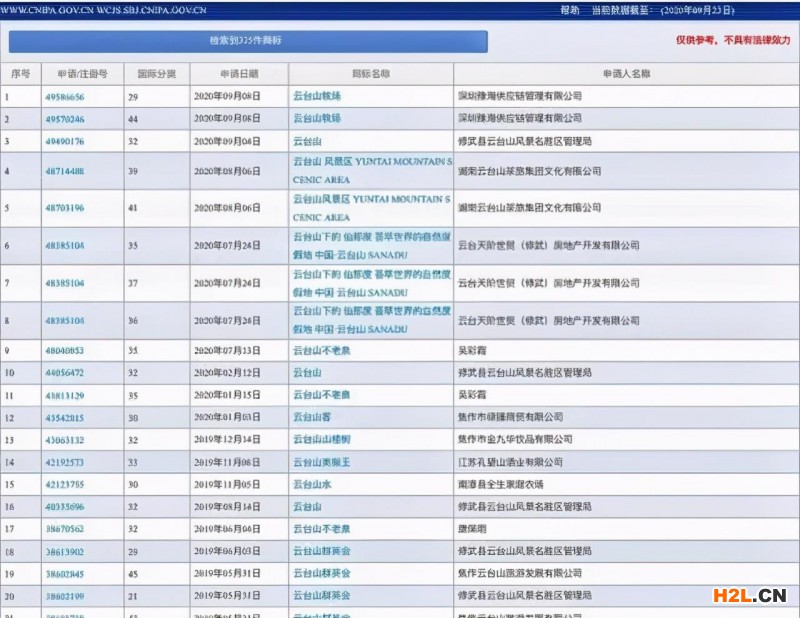The height and width of the screenshot is (618, 800).
Task: Open YUNTAI MOUNTAIN SCENIC AREA link, class 39
Action: click(x=372, y=170)
